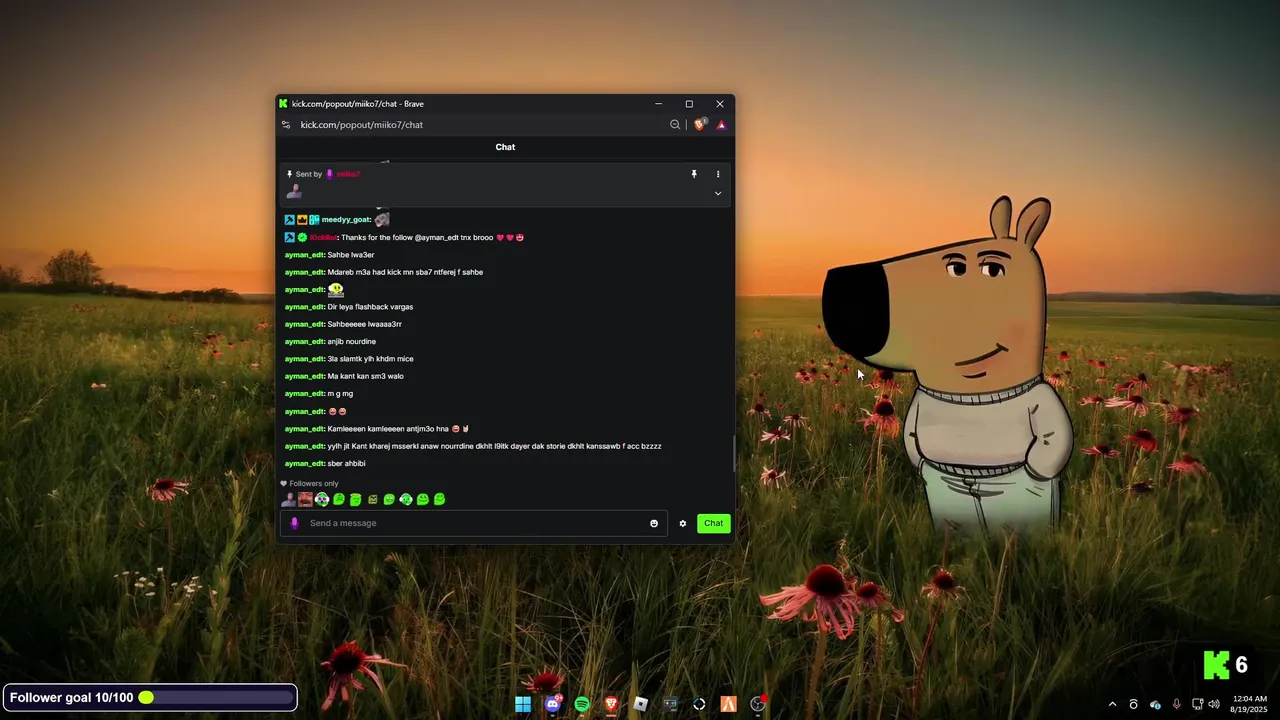Click message 'Dir leya flashback vargas'
Screen dimensions: 1280x720
(370, 307)
